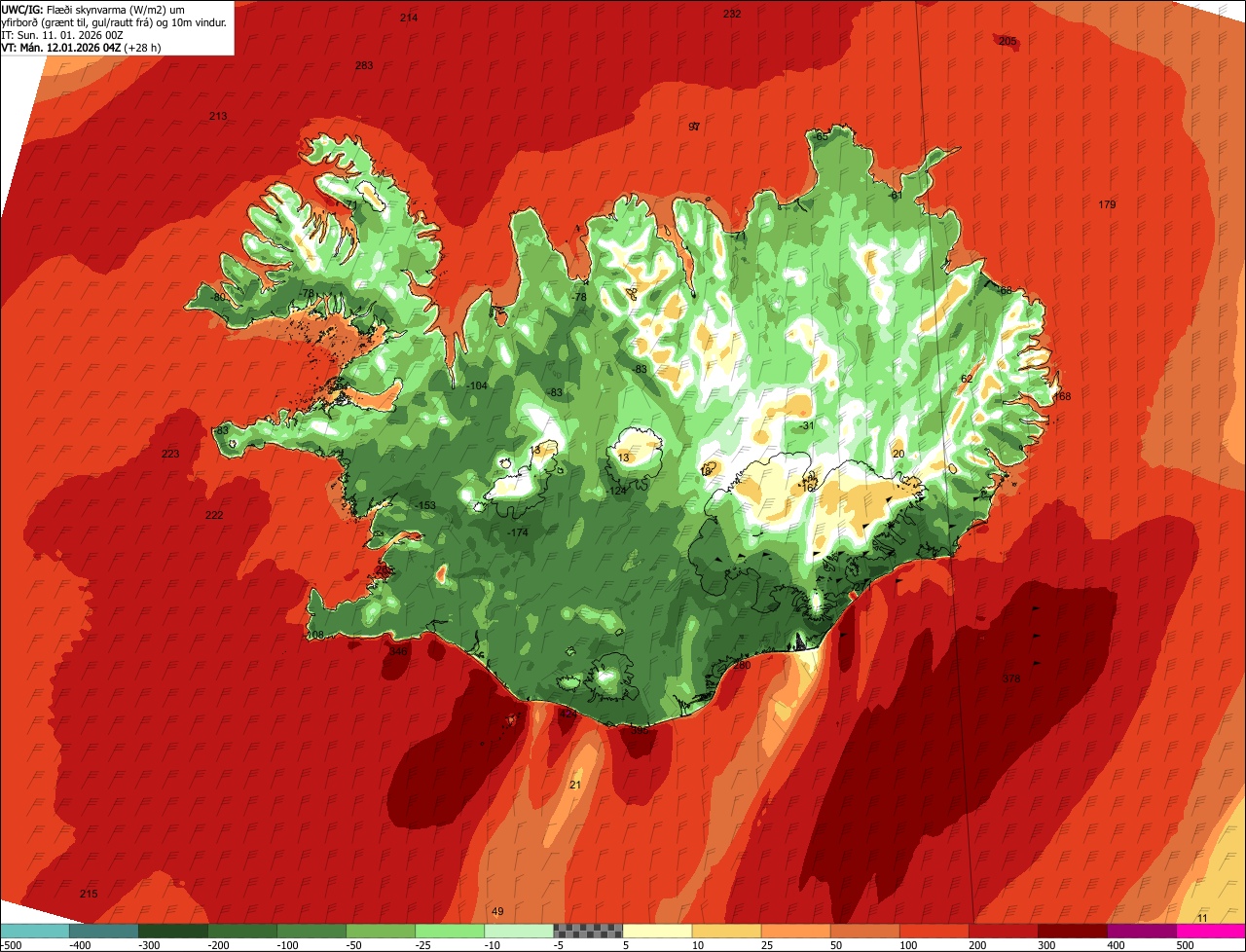Select the map value '21' south of the coast
This screenshot has width=1246, height=952.
pos(575,785)
